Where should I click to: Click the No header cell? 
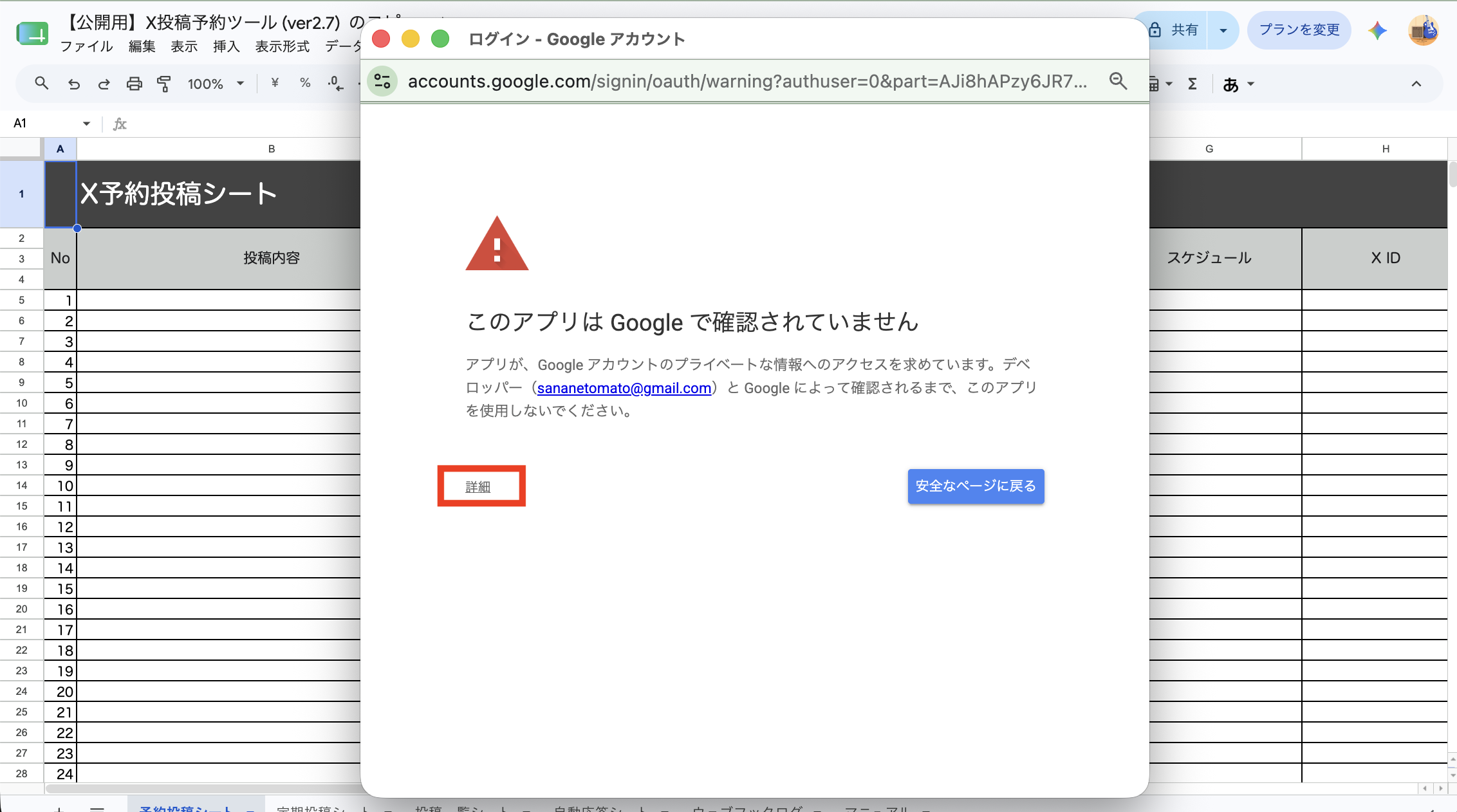pyautogui.click(x=60, y=258)
